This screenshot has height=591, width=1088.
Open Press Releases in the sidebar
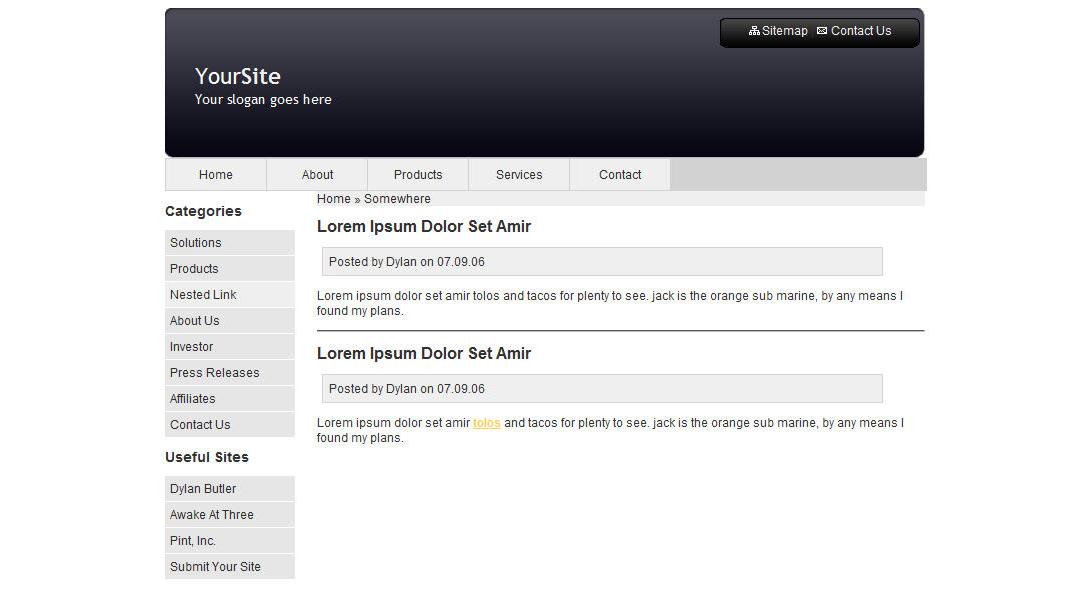click(230, 372)
